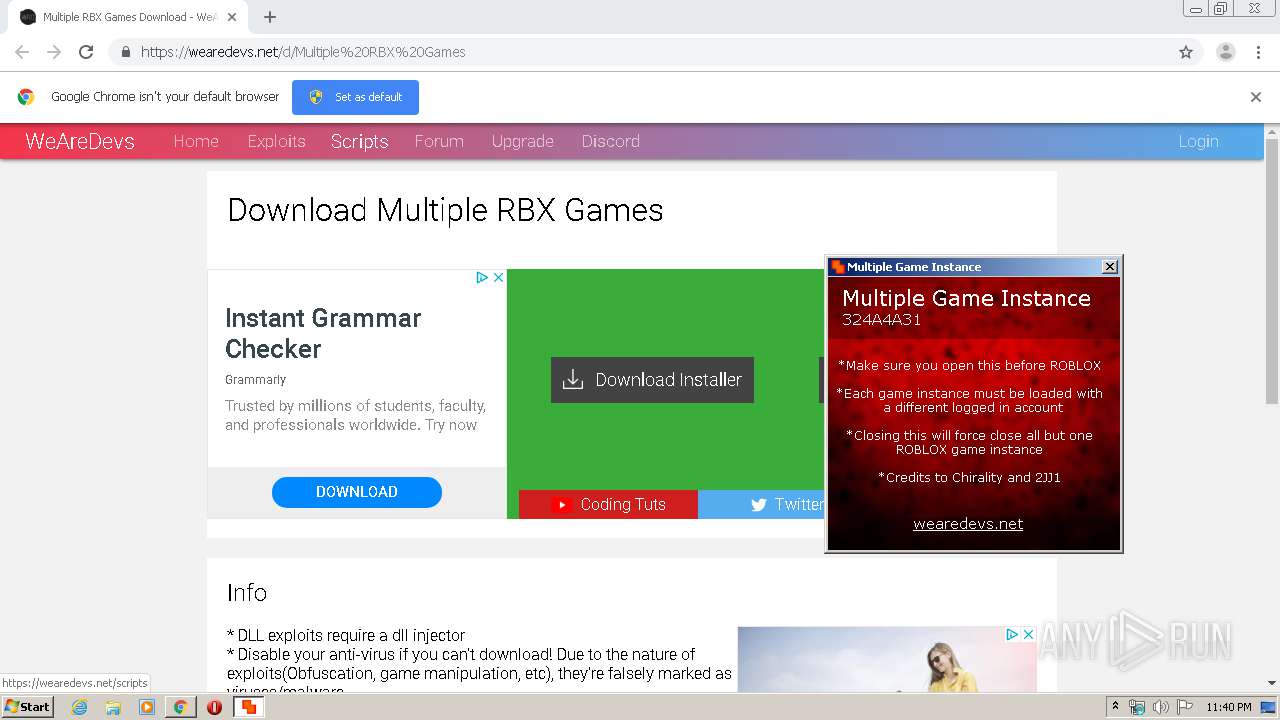Open the Discord nav item
Screen dimensions: 1280x720
(x=610, y=141)
